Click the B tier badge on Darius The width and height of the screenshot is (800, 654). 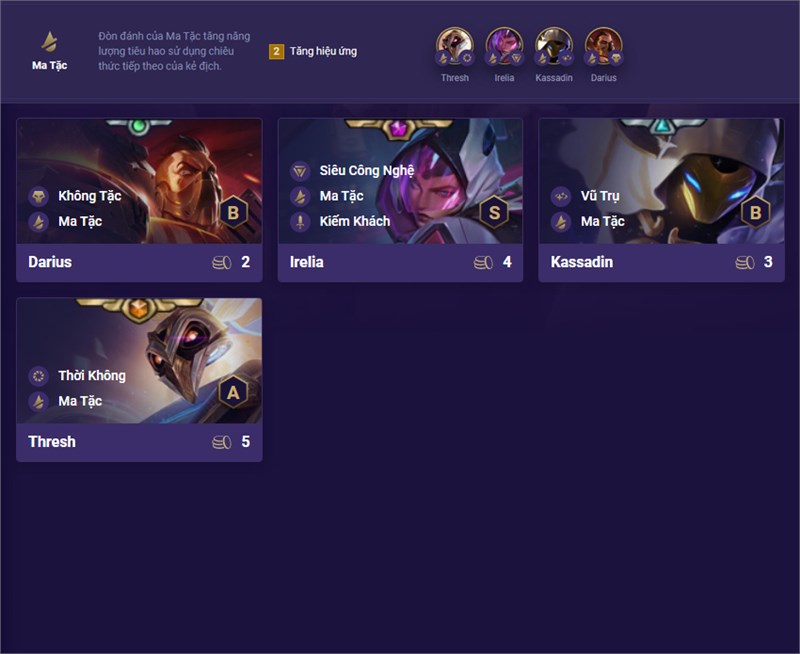pyautogui.click(x=233, y=212)
